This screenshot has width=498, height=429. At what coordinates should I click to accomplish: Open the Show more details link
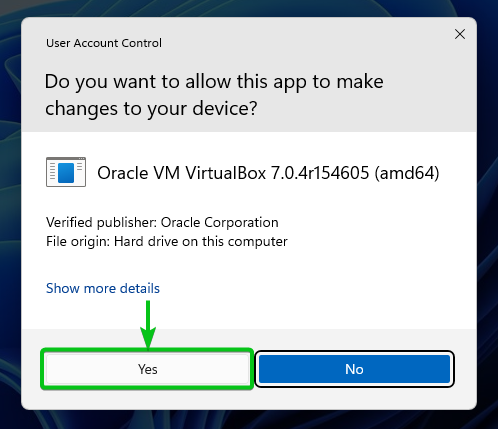tap(103, 288)
